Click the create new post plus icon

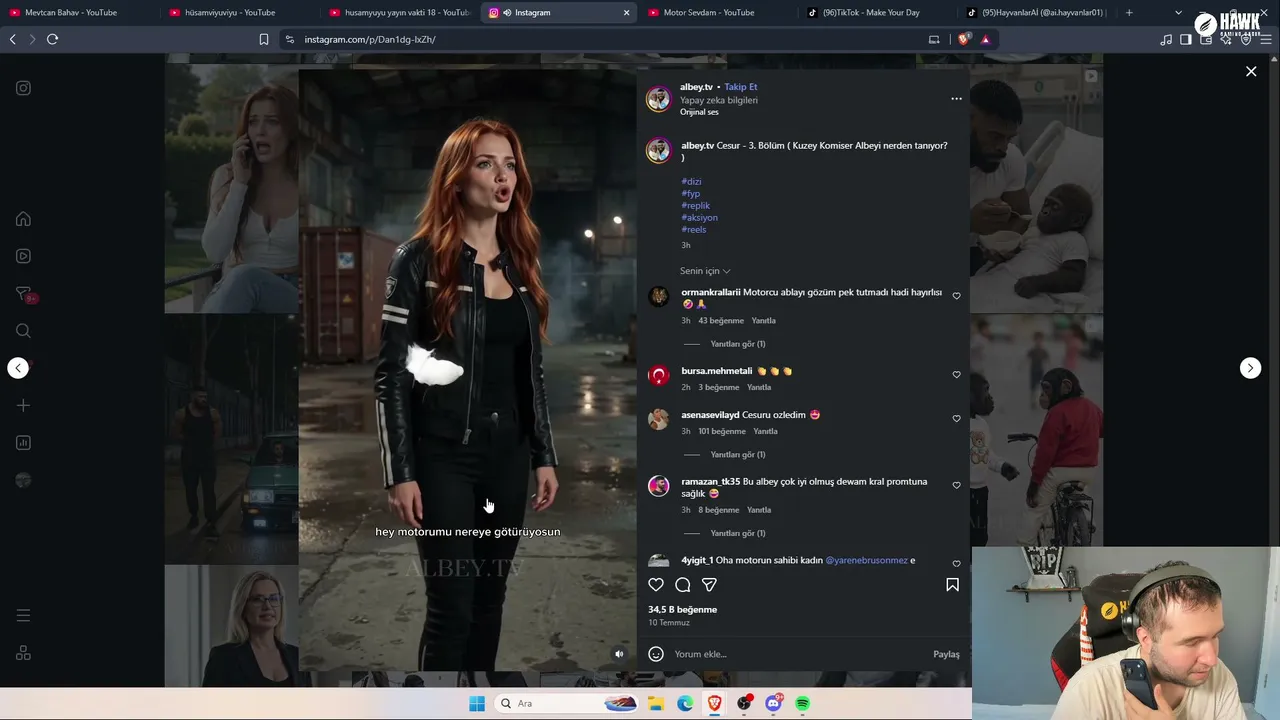click(x=23, y=405)
